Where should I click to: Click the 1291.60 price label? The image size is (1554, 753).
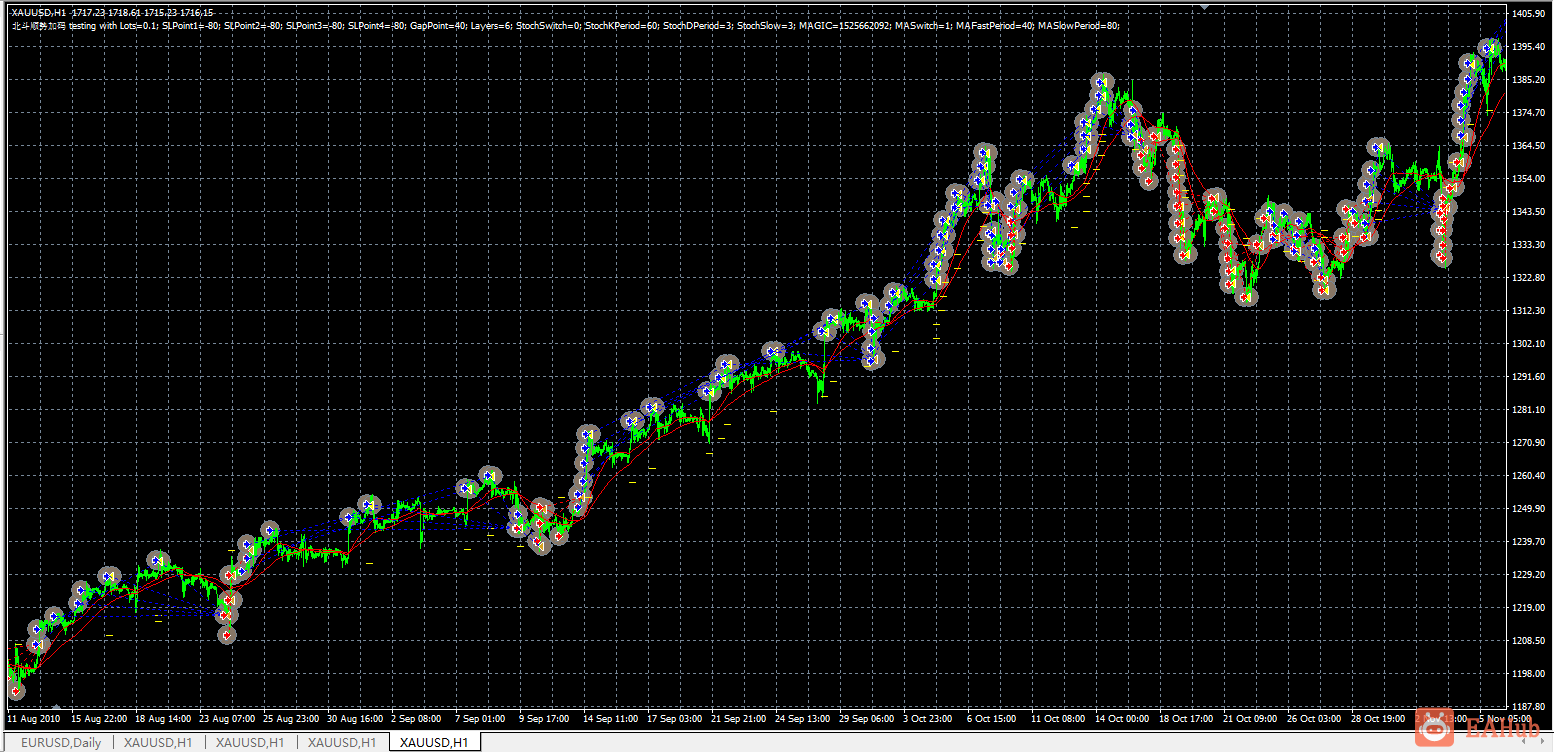pyautogui.click(x=1531, y=377)
